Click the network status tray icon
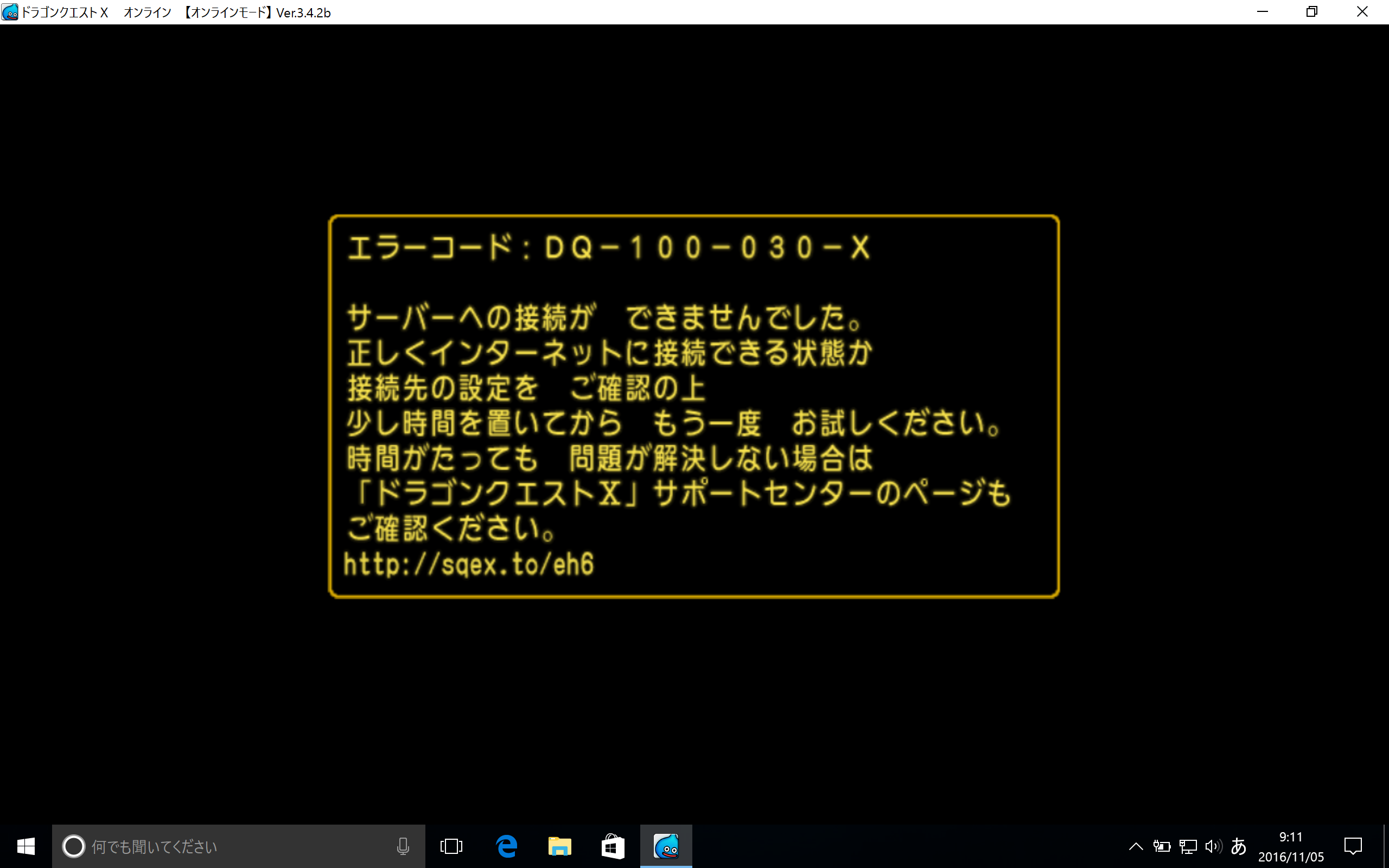This screenshot has width=1389, height=868. (1188, 846)
